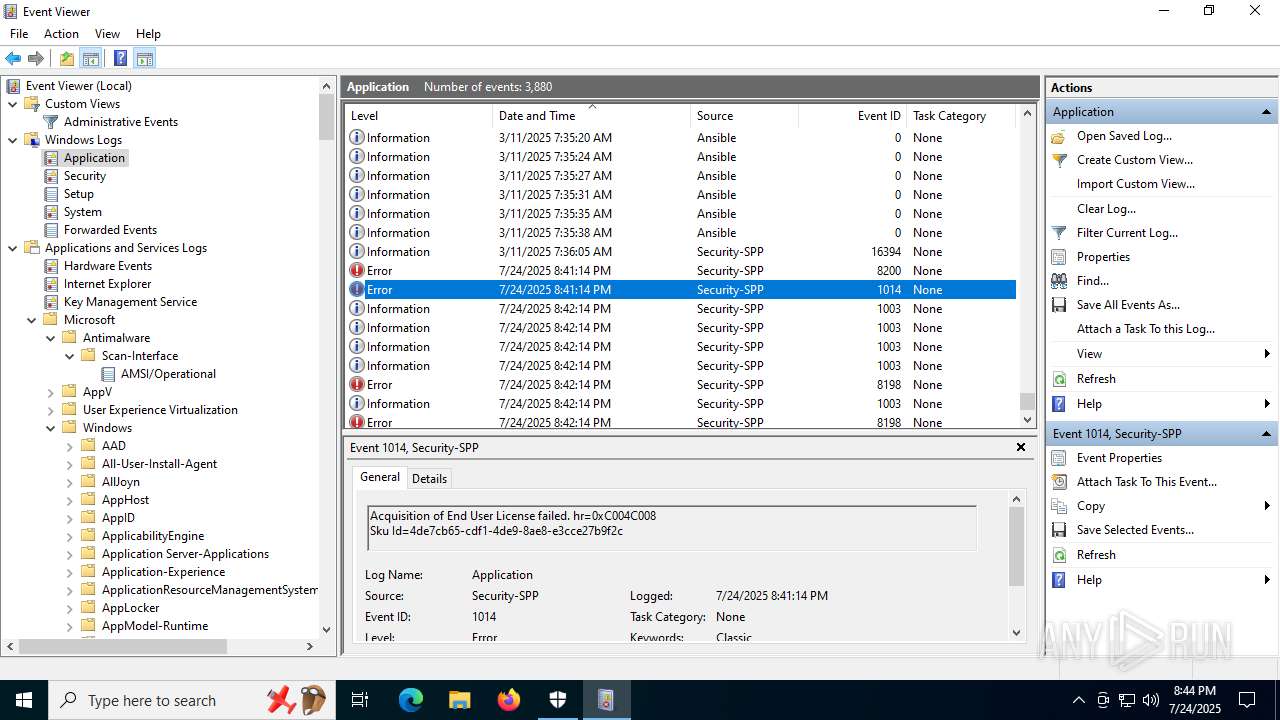The width and height of the screenshot is (1280, 720).
Task: Click the Save Selected Events disk icon
Action: [x=1060, y=530]
